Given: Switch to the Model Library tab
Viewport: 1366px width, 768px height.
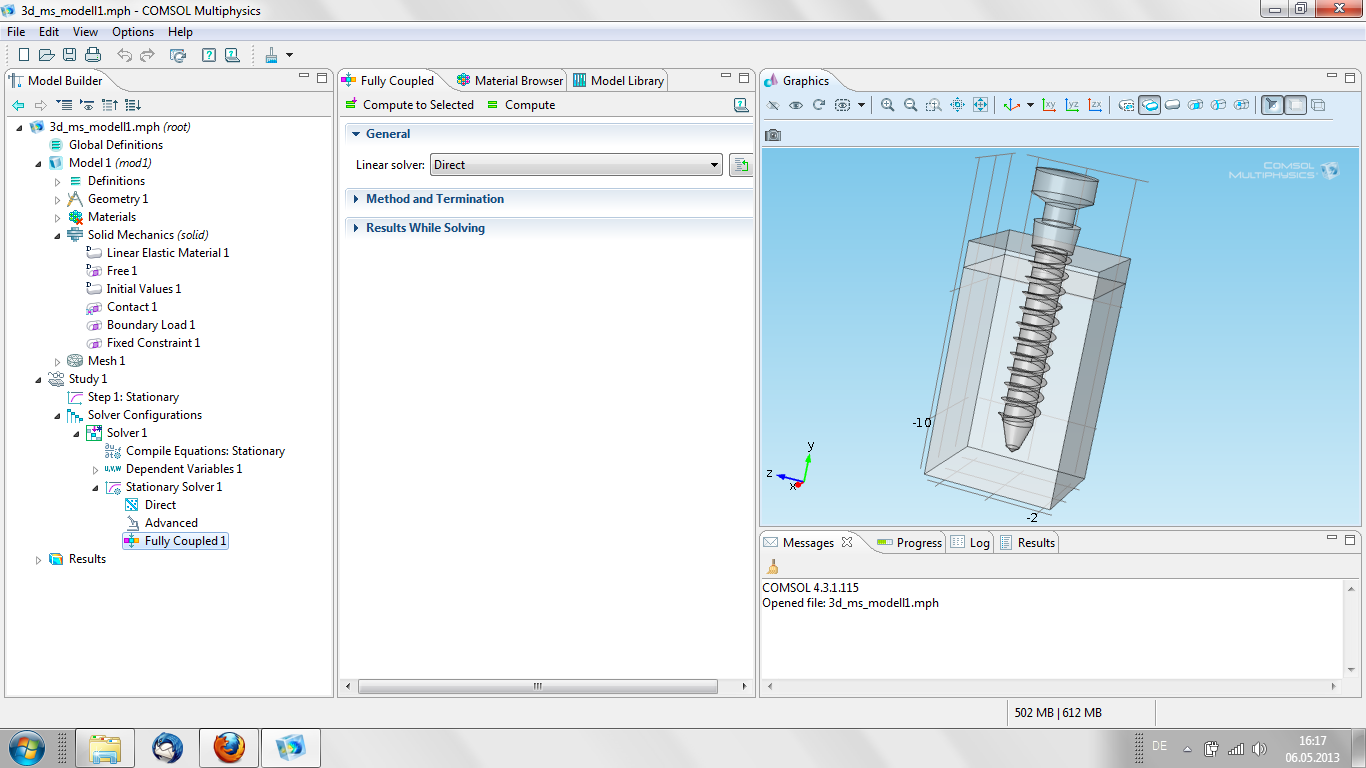Looking at the screenshot, I should pos(618,81).
